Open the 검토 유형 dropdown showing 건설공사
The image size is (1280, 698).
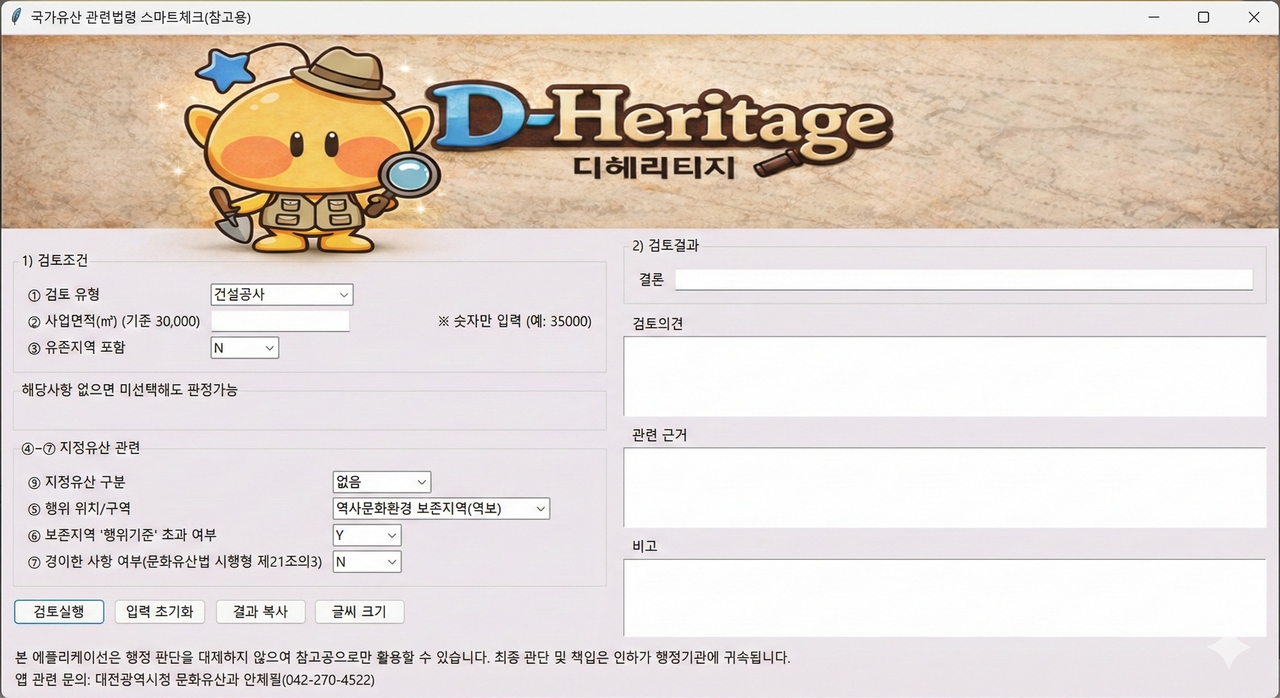click(x=282, y=295)
